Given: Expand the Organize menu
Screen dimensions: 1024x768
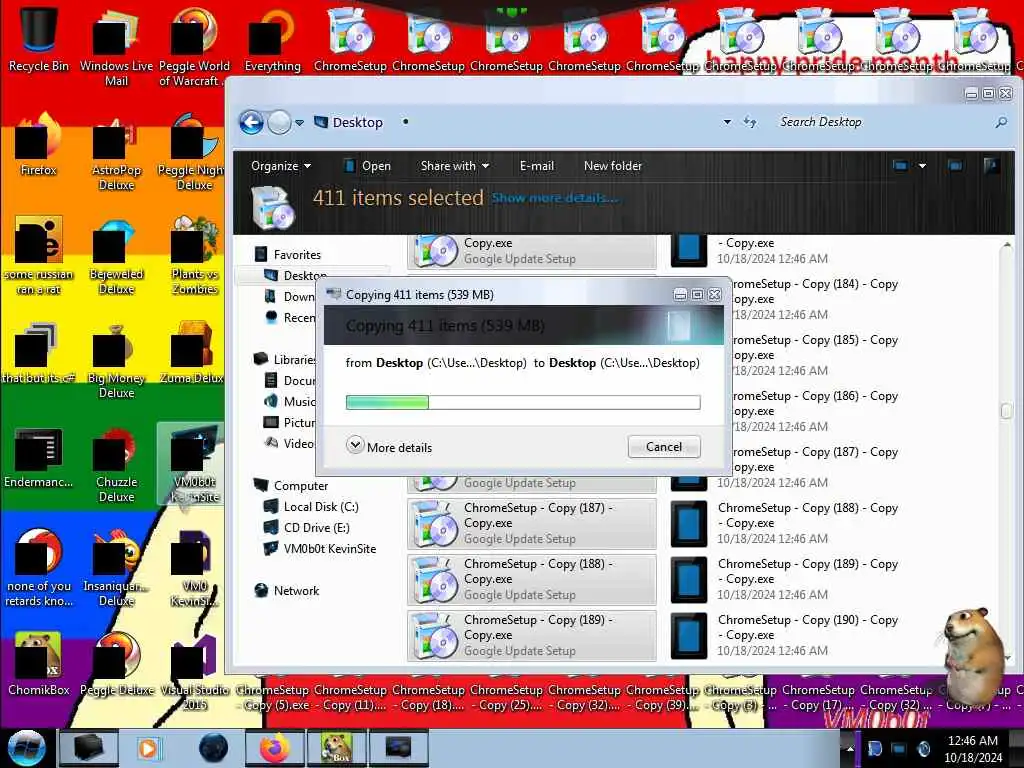Looking at the screenshot, I should [281, 166].
